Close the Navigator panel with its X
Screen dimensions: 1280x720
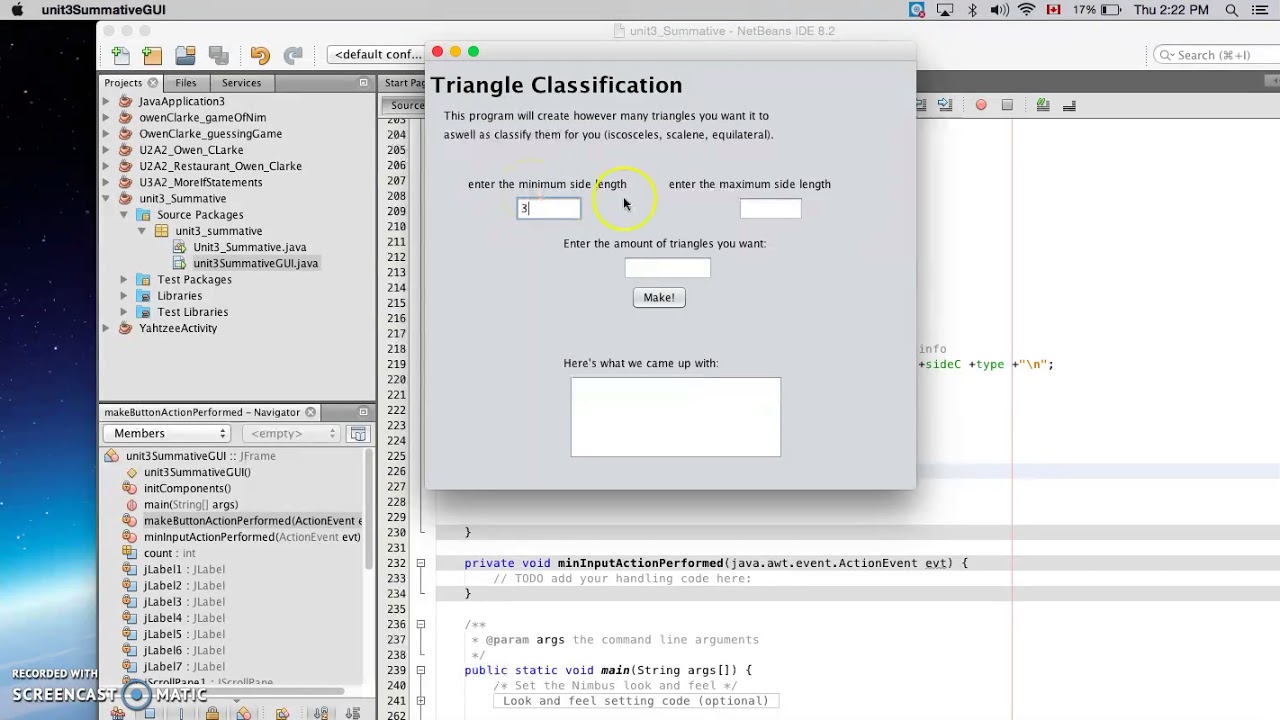(x=310, y=412)
